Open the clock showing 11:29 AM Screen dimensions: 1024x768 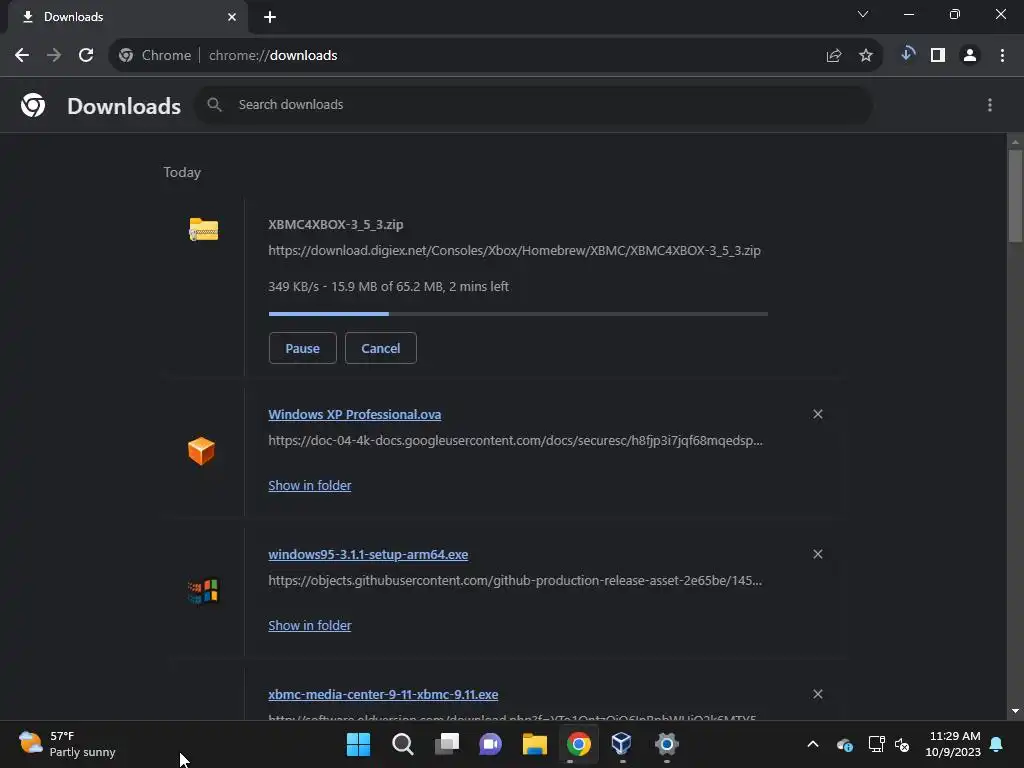[953, 744]
